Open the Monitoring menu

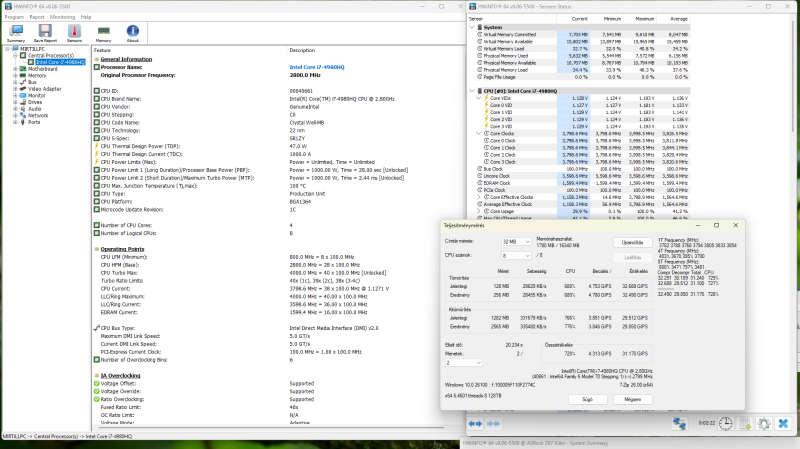tap(62, 17)
